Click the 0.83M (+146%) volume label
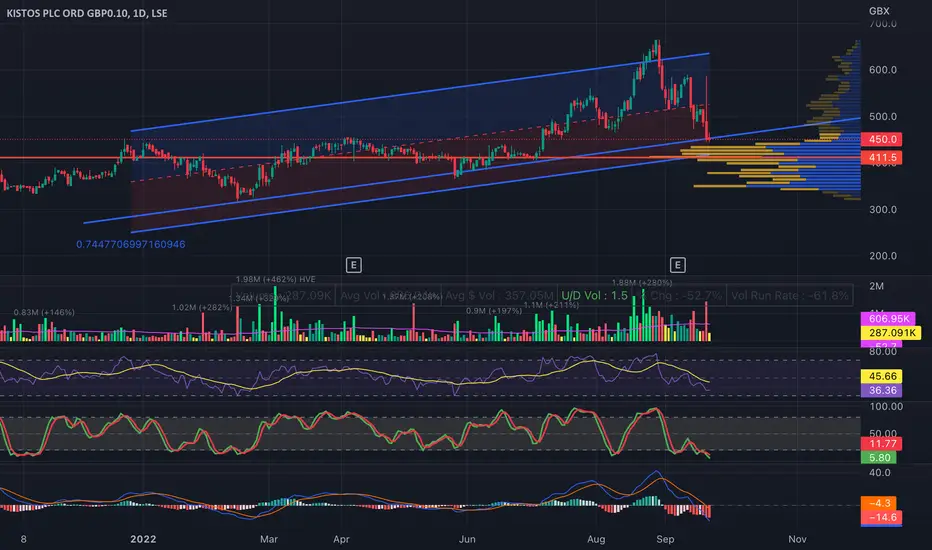 pyautogui.click(x=44, y=312)
